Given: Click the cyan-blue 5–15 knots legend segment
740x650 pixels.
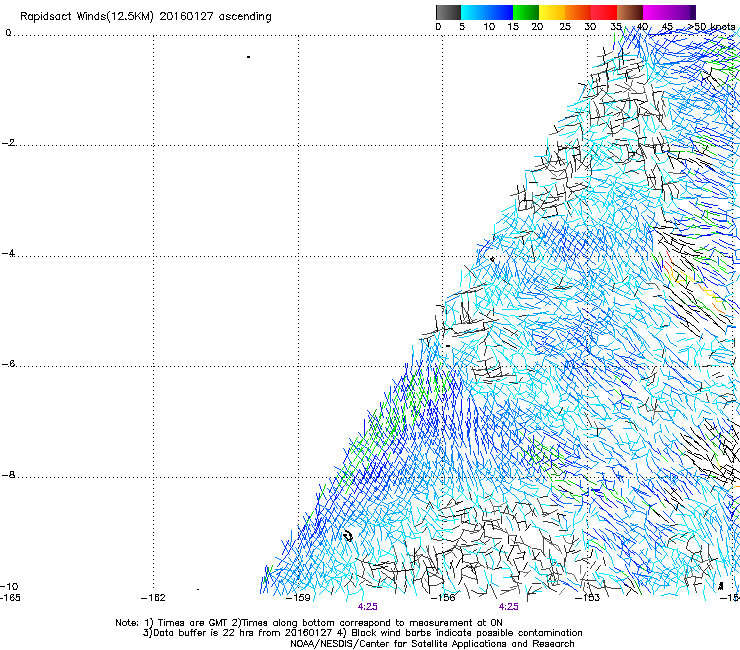Looking at the screenshot, I should [487, 12].
